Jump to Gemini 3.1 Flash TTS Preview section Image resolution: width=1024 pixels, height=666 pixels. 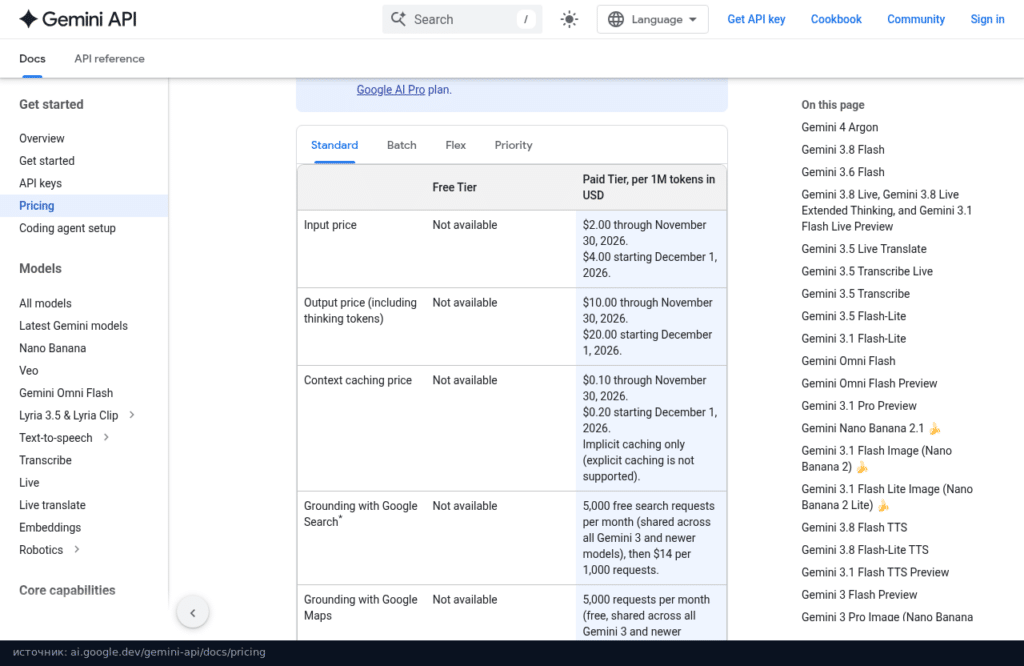[875, 572]
